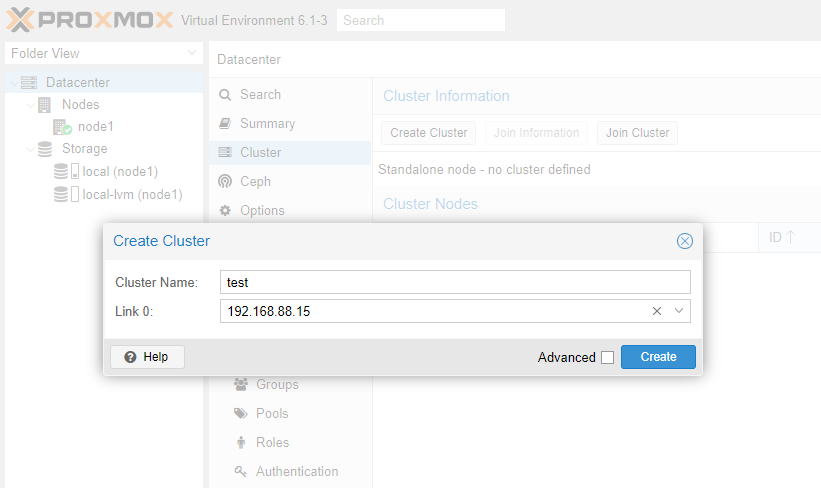Close the Create Cluster dialog
Image resolution: width=821 pixels, height=488 pixels.
[x=685, y=241]
